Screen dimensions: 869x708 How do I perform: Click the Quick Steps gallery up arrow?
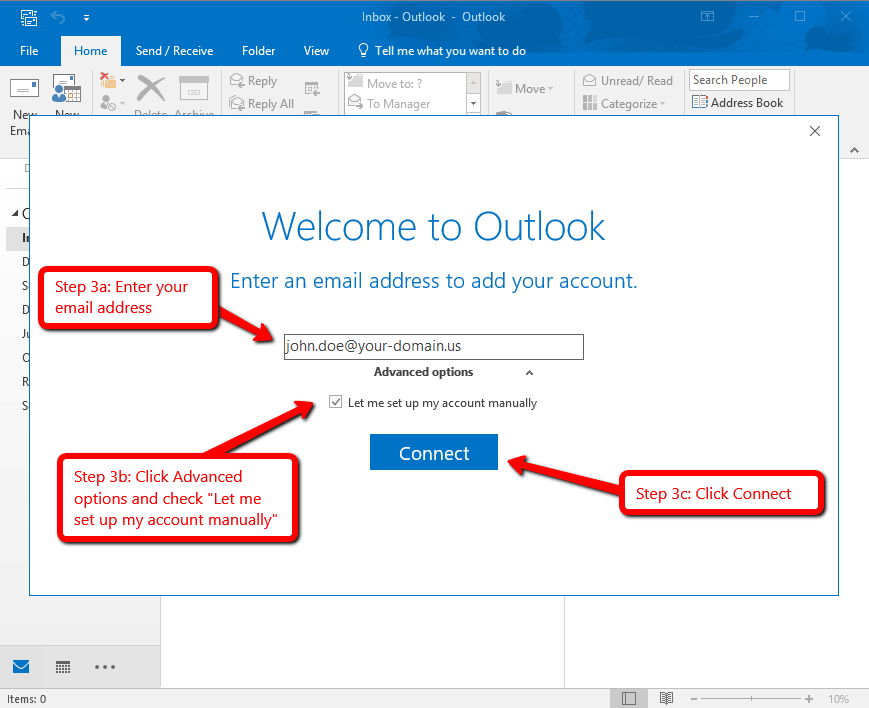(x=473, y=83)
